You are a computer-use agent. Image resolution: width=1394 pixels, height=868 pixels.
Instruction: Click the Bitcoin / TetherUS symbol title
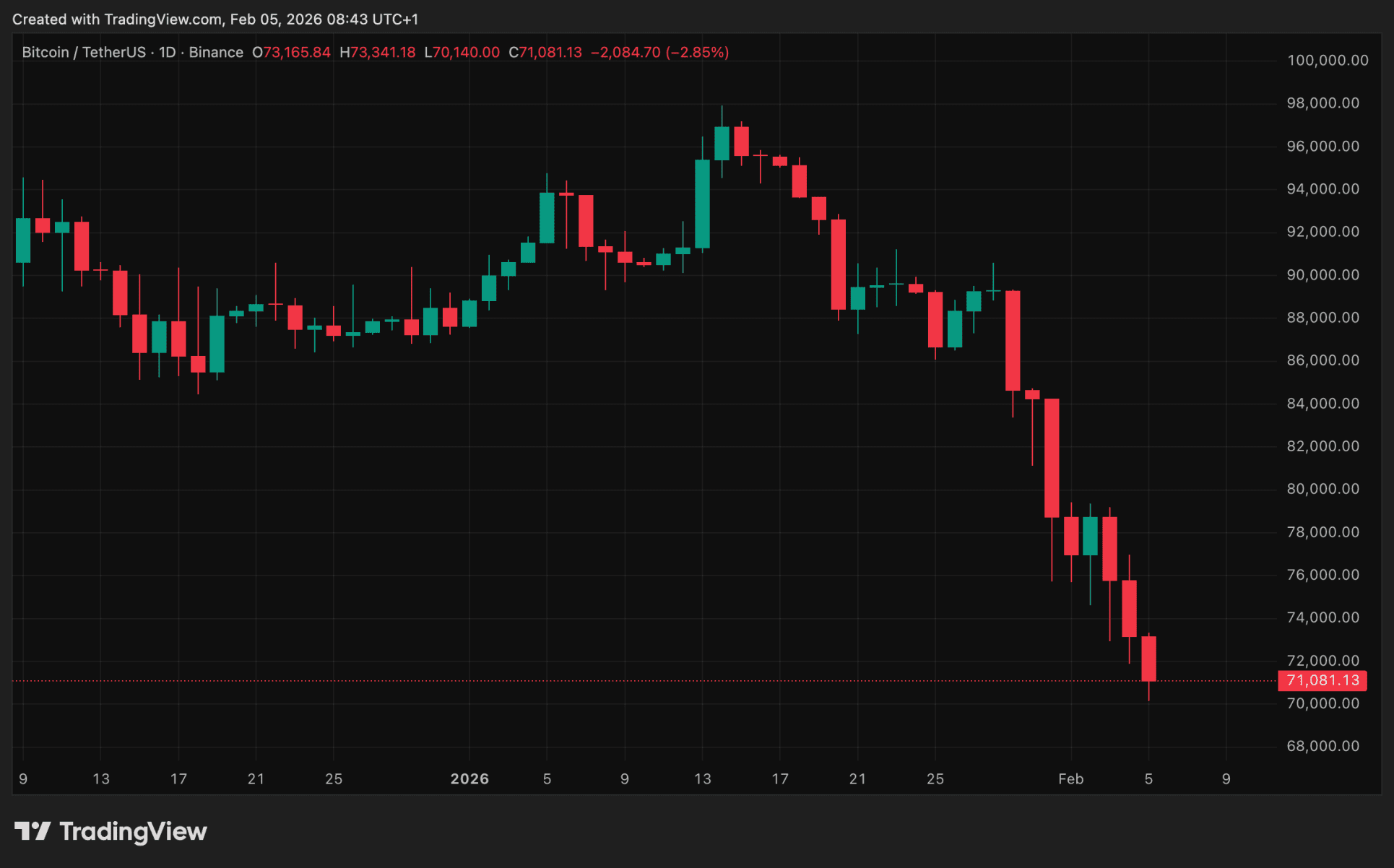[x=83, y=53]
